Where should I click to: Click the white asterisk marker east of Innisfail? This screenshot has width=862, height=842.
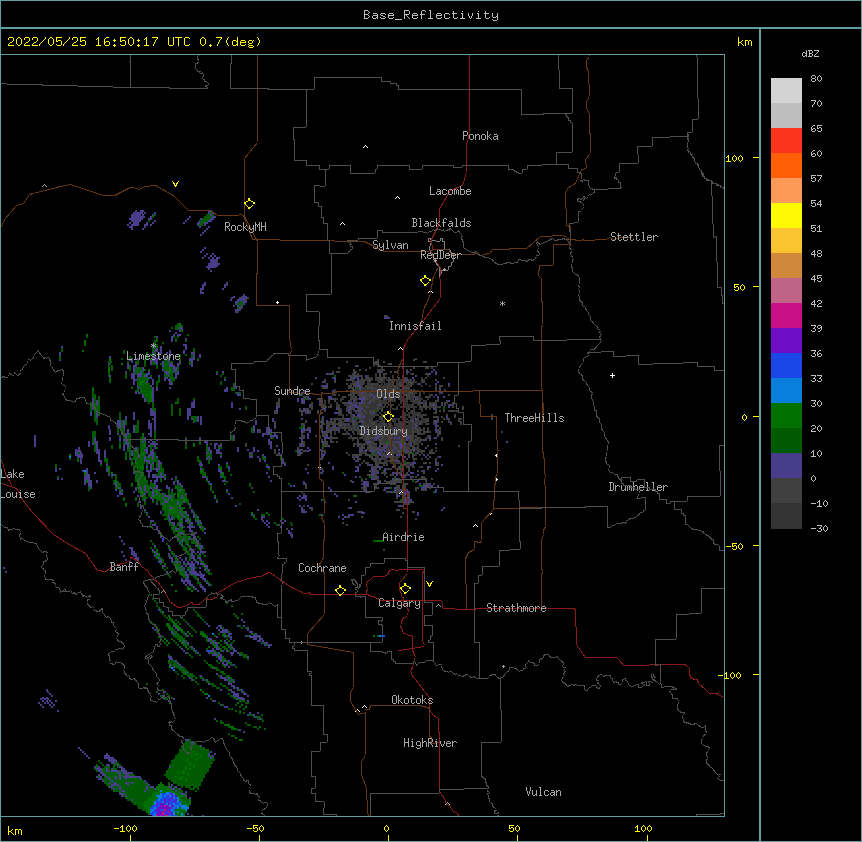[502, 303]
